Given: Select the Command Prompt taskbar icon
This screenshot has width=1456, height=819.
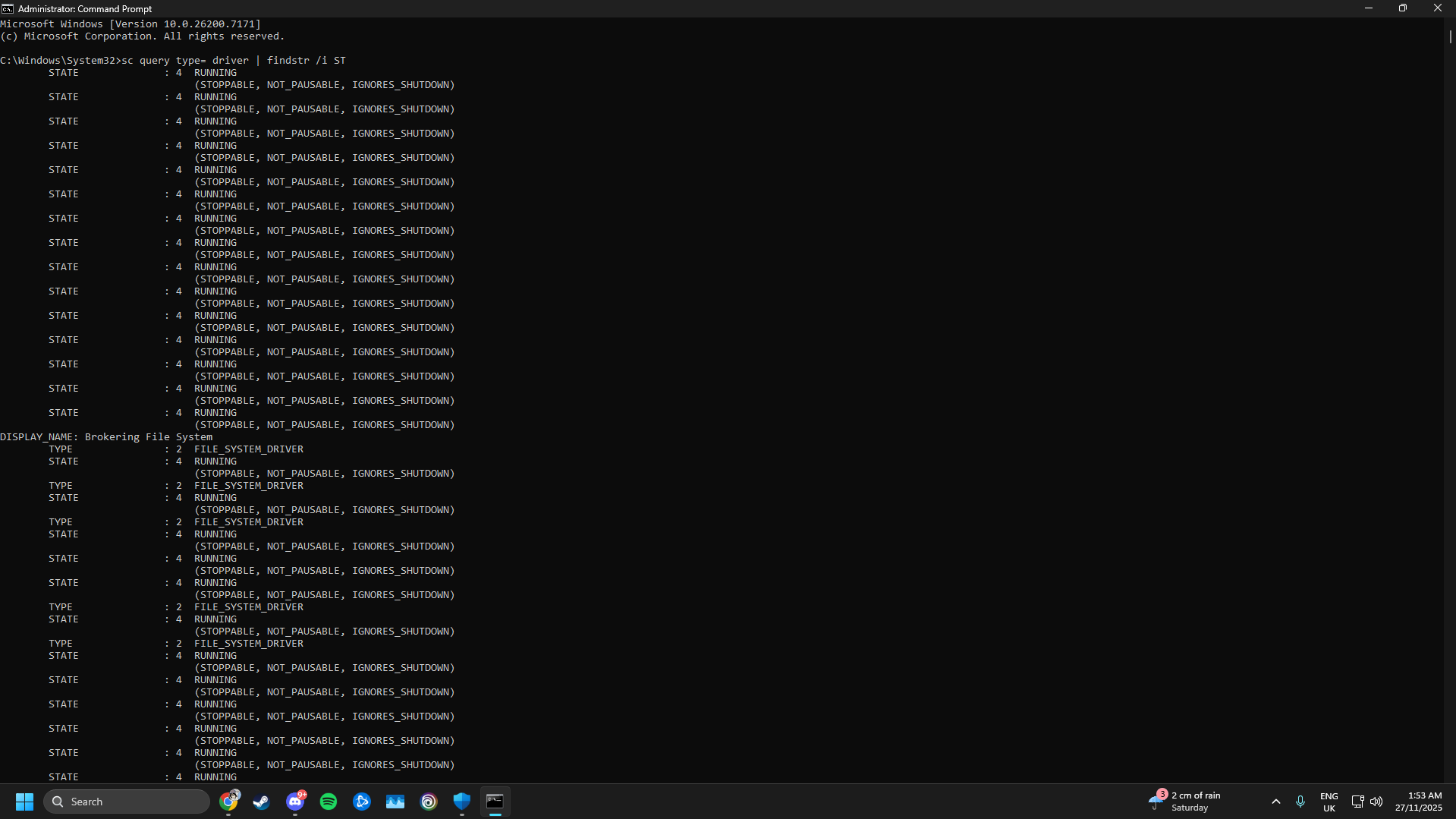Looking at the screenshot, I should 495,802.
